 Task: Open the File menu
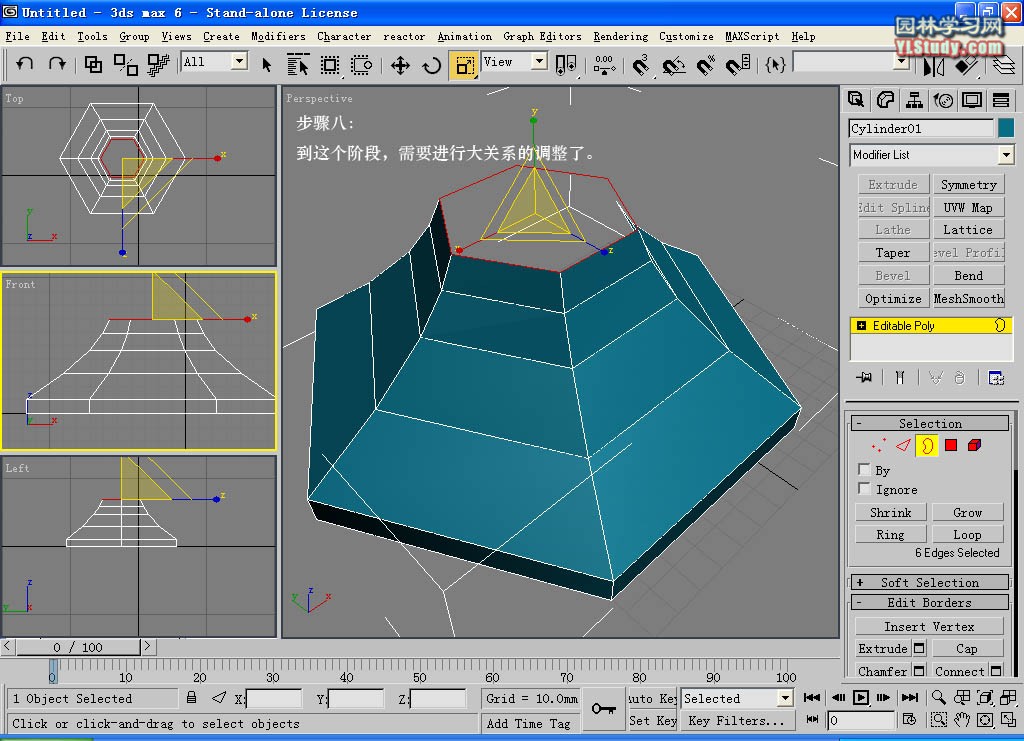click(x=18, y=37)
